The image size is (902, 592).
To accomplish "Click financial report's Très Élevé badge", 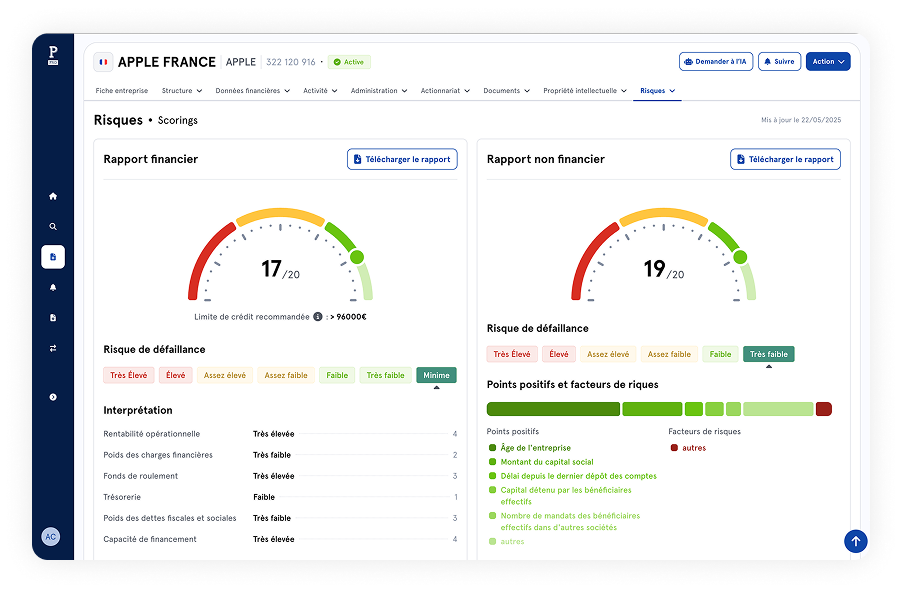I will [128, 375].
